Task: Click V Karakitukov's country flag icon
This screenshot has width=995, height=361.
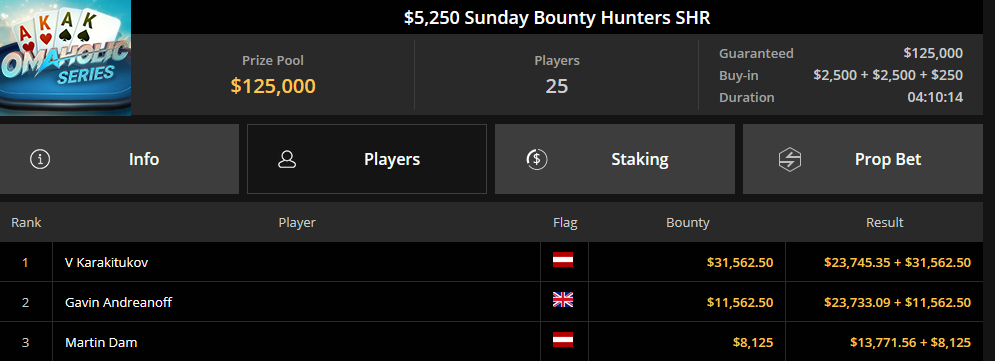Action: [x=563, y=259]
